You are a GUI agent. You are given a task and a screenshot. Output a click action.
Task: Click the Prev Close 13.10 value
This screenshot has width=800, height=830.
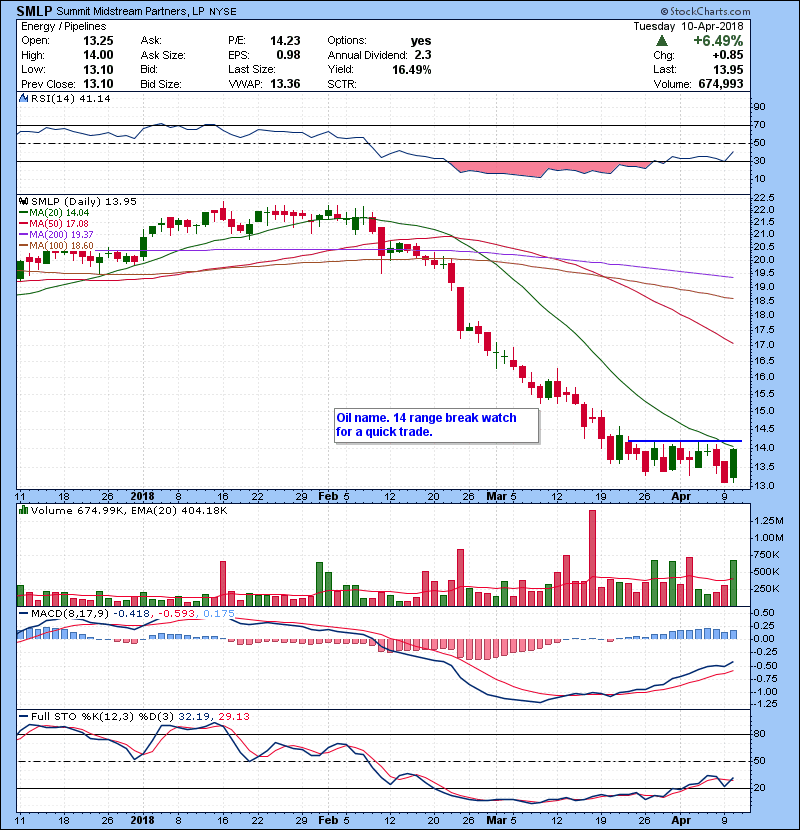point(98,84)
